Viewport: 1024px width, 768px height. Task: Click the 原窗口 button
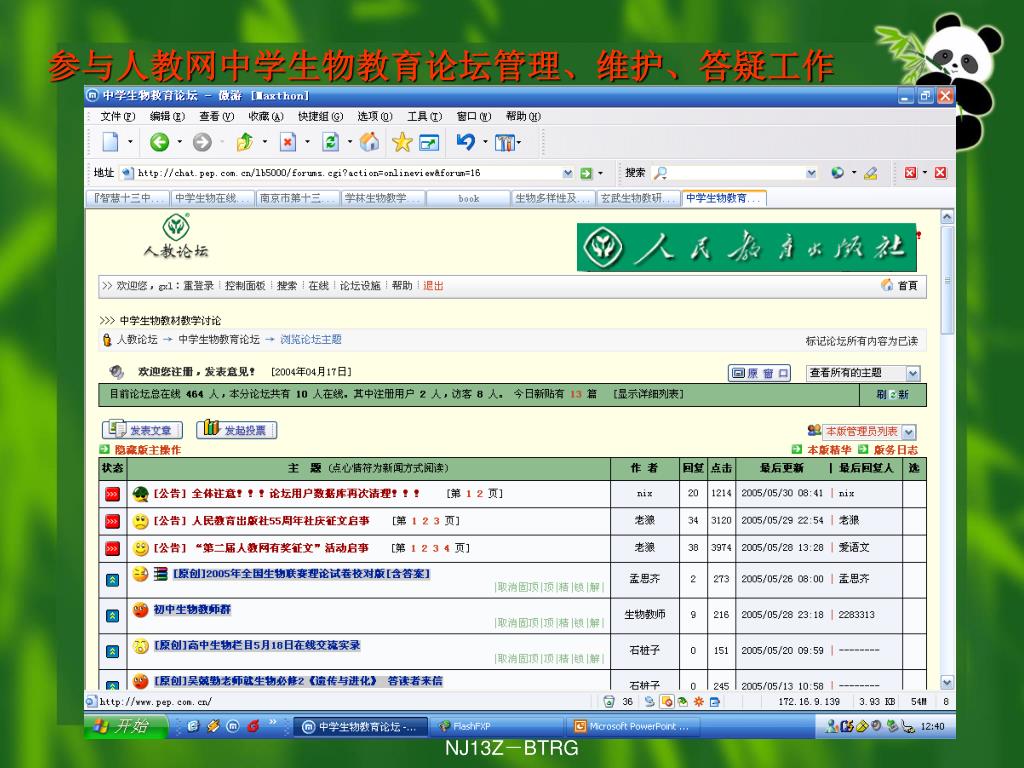[760, 373]
